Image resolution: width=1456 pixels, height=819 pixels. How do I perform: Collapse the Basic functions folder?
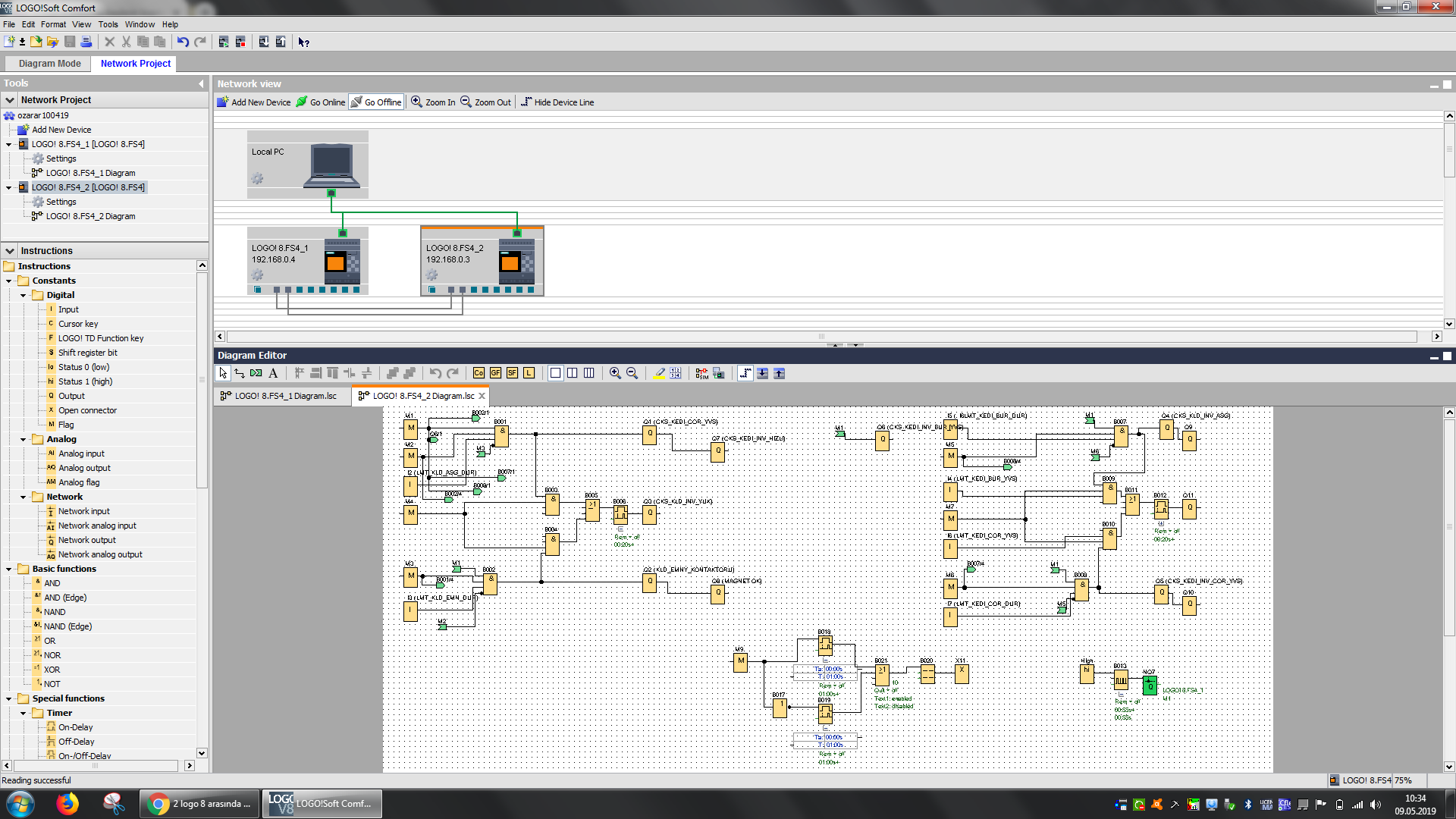9,569
